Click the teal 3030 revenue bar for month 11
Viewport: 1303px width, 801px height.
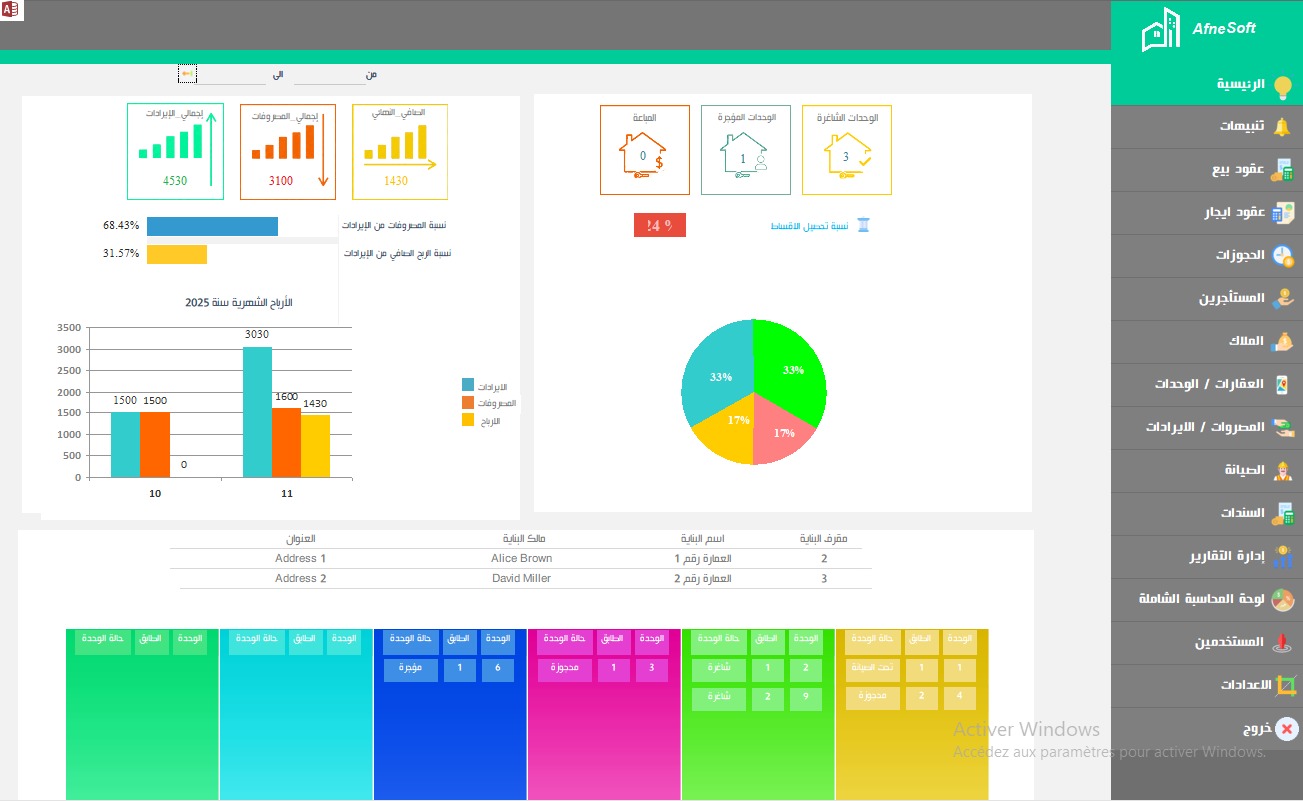pyautogui.click(x=257, y=412)
